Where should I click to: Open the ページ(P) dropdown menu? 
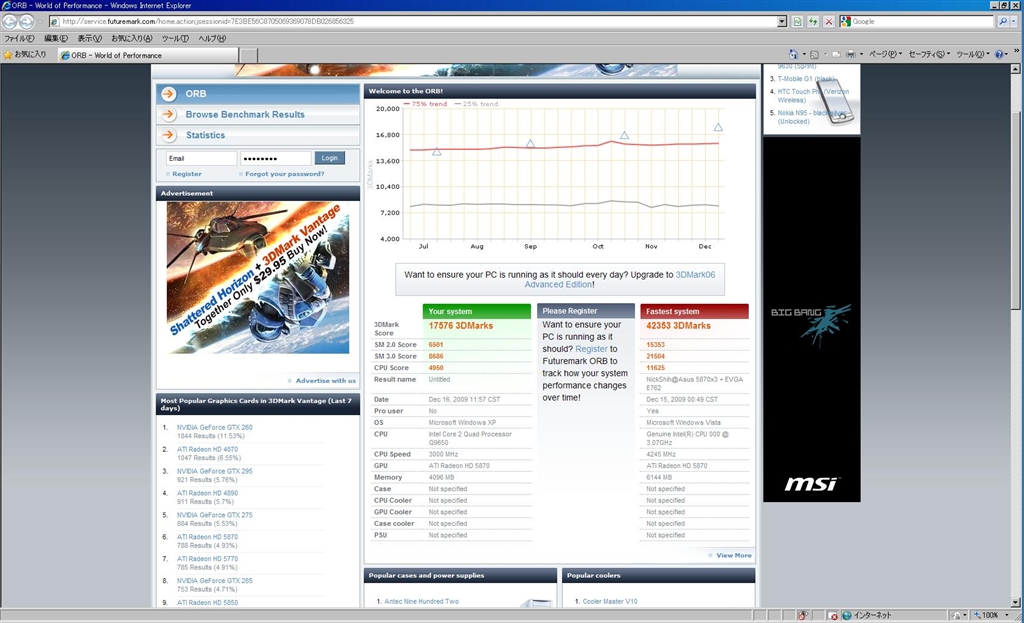885,55
